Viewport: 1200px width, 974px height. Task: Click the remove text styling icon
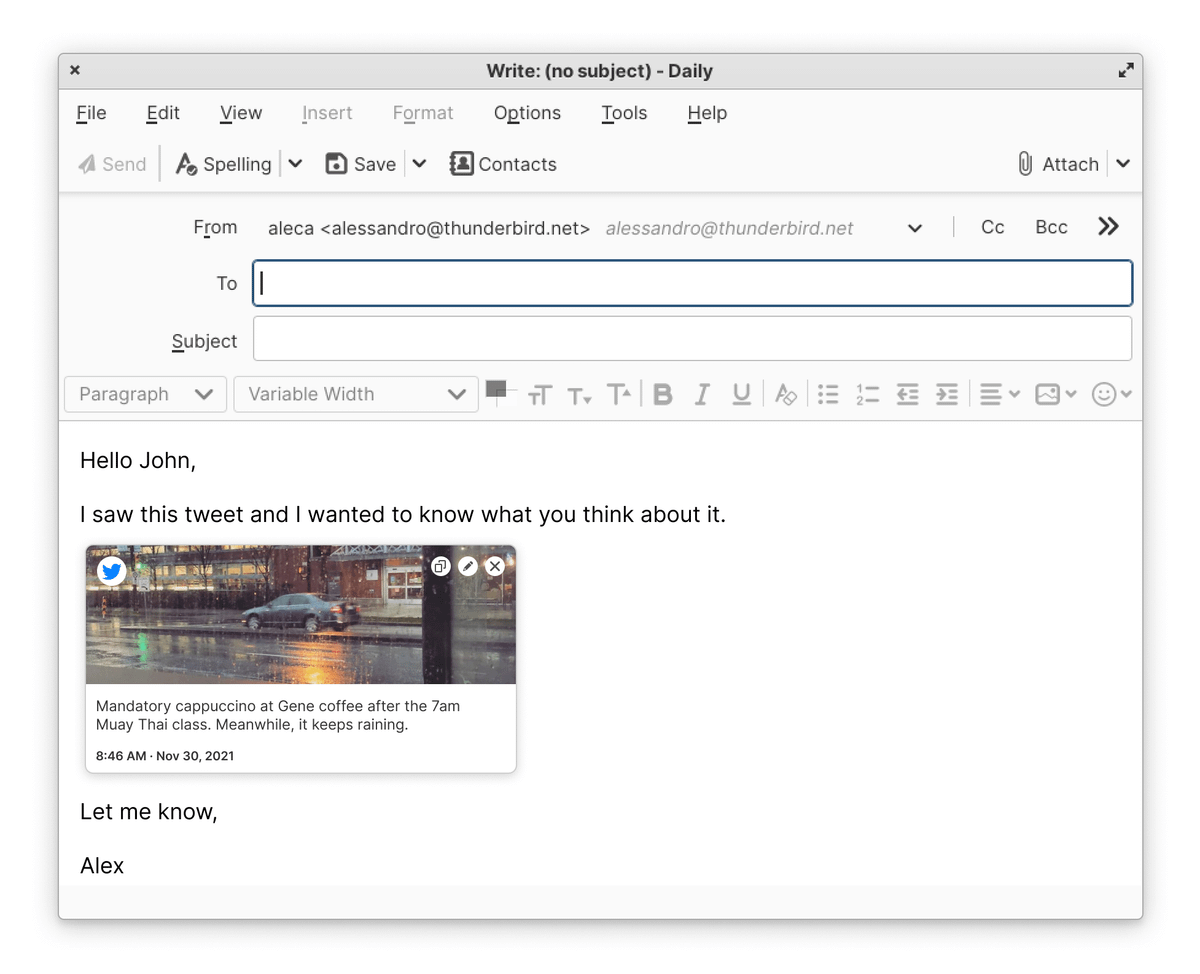coord(786,394)
